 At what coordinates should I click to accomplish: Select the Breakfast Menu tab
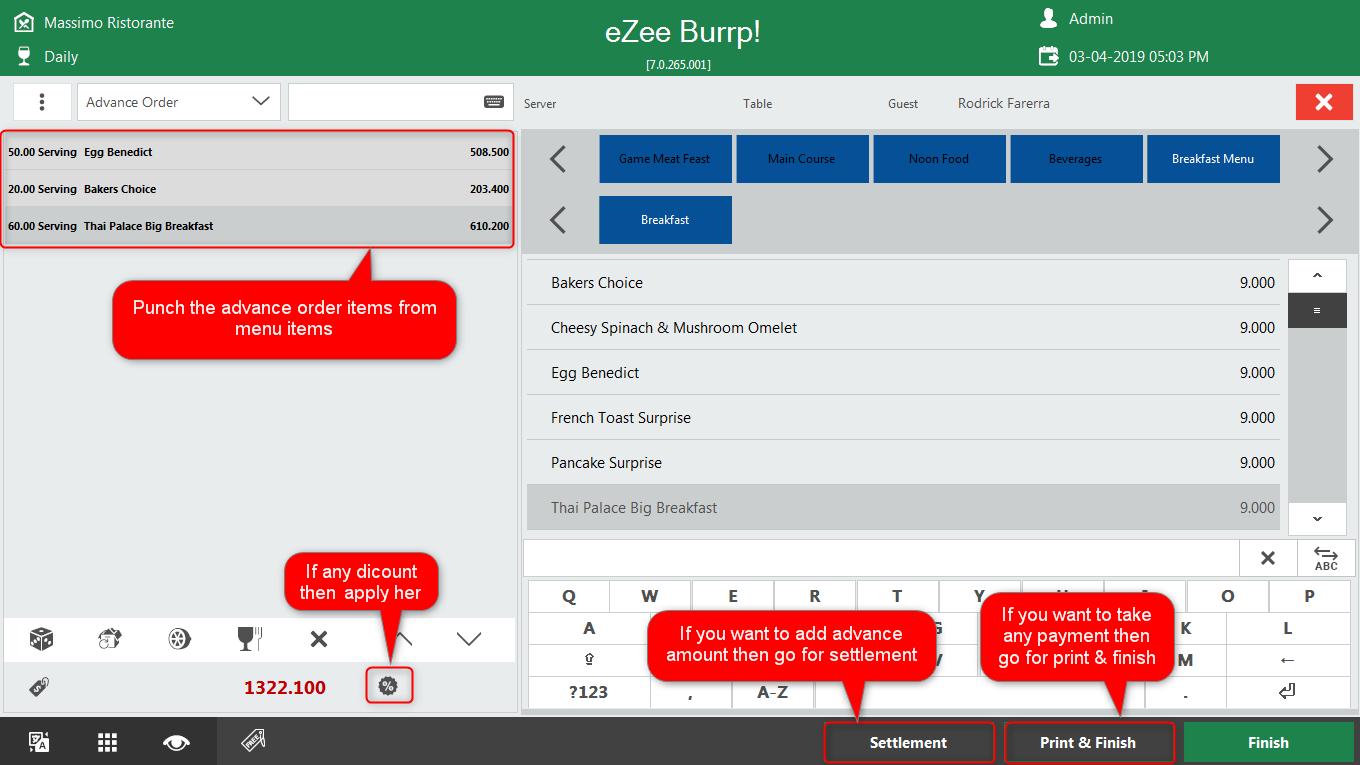1213,159
